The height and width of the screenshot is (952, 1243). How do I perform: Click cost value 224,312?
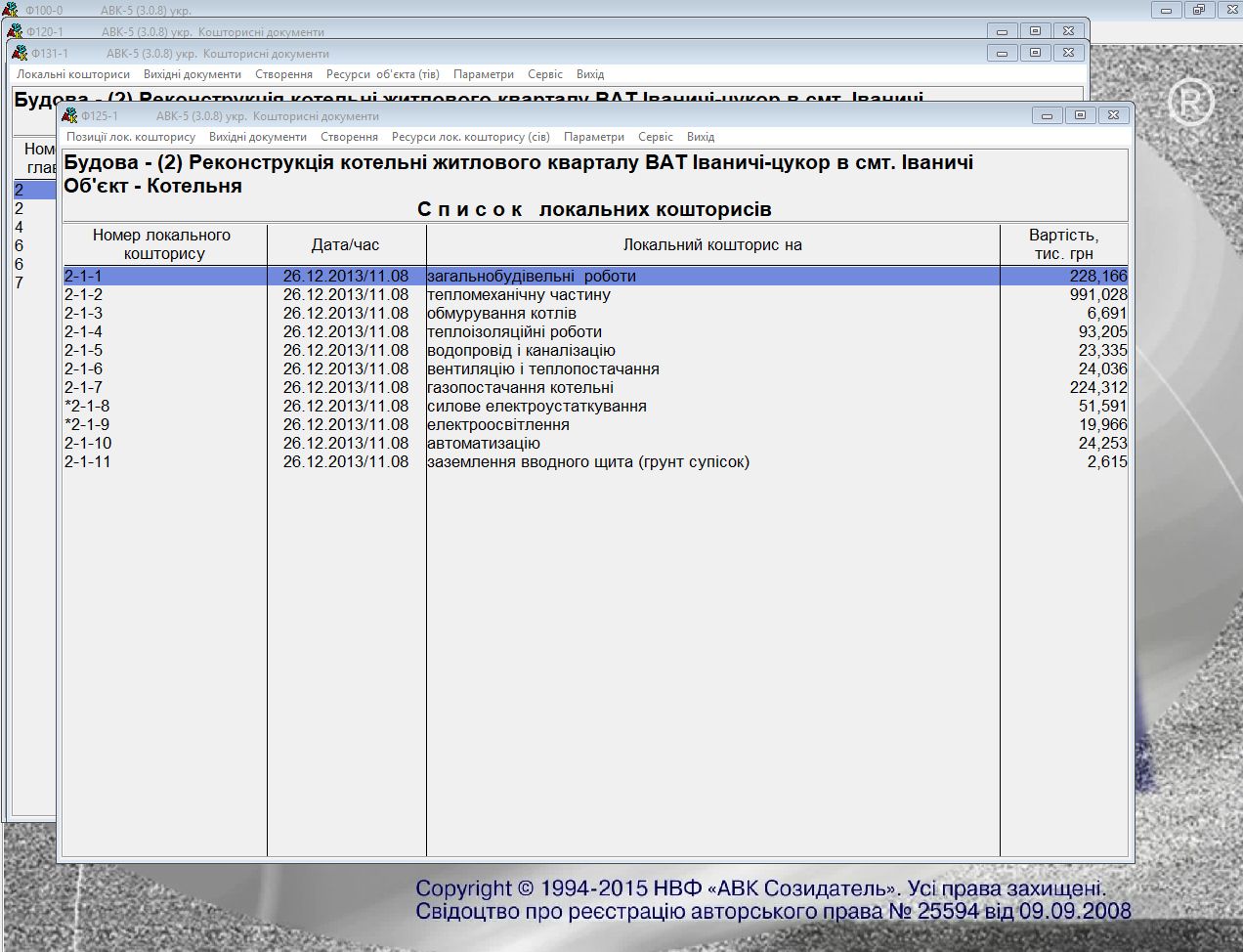click(x=1098, y=387)
